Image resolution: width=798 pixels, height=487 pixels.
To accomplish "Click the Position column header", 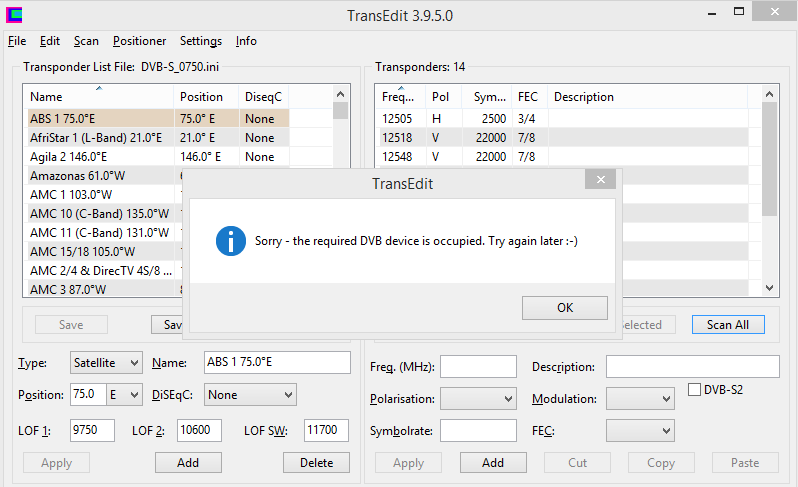I will (206, 97).
